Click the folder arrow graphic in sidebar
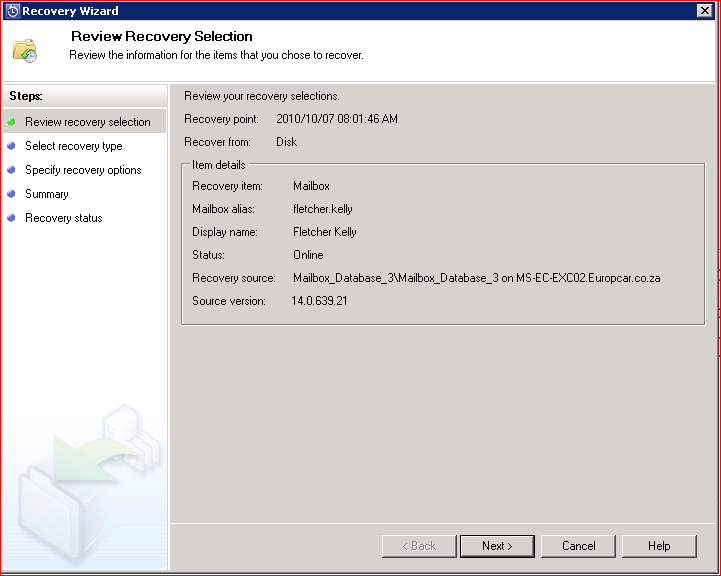Viewport: 721px width, 576px height. click(x=85, y=480)
